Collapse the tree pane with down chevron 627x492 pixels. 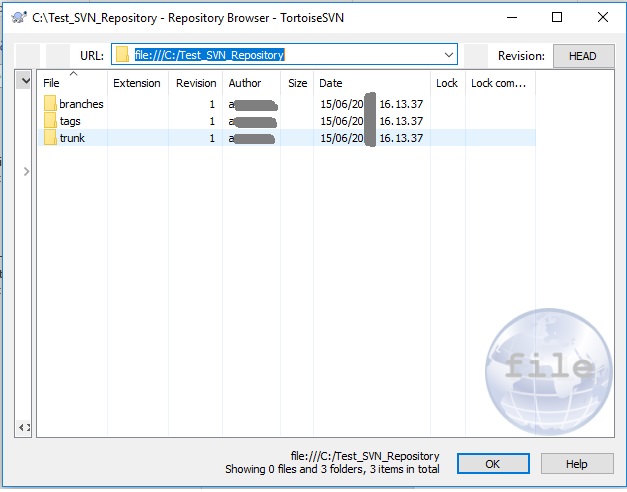[x=26, y=81]
